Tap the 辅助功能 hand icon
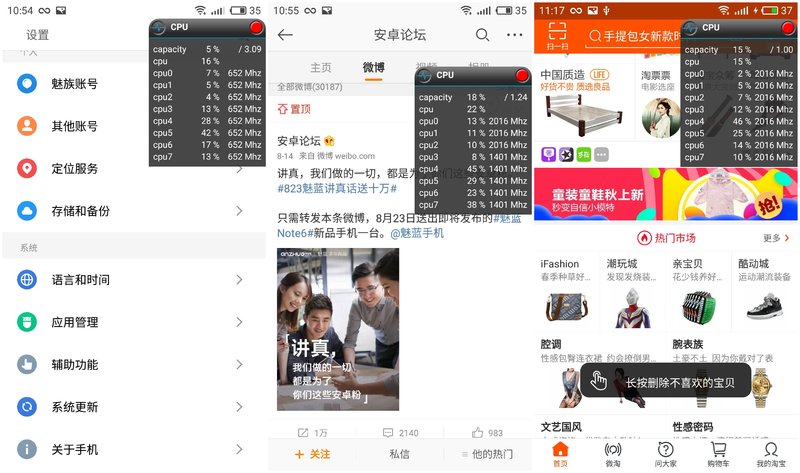 [27, 364]
